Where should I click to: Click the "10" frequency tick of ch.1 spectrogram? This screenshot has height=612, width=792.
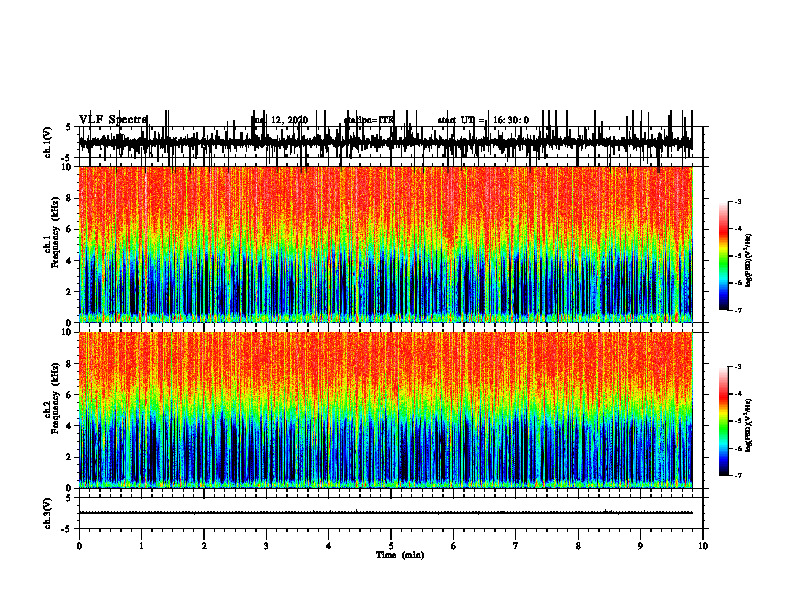click(67, 168)
